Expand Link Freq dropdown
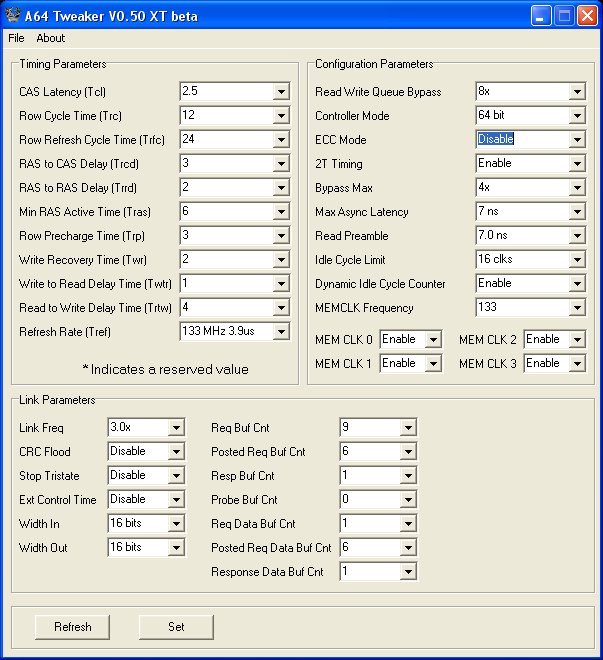603x660 pixels. coord(176,428)
